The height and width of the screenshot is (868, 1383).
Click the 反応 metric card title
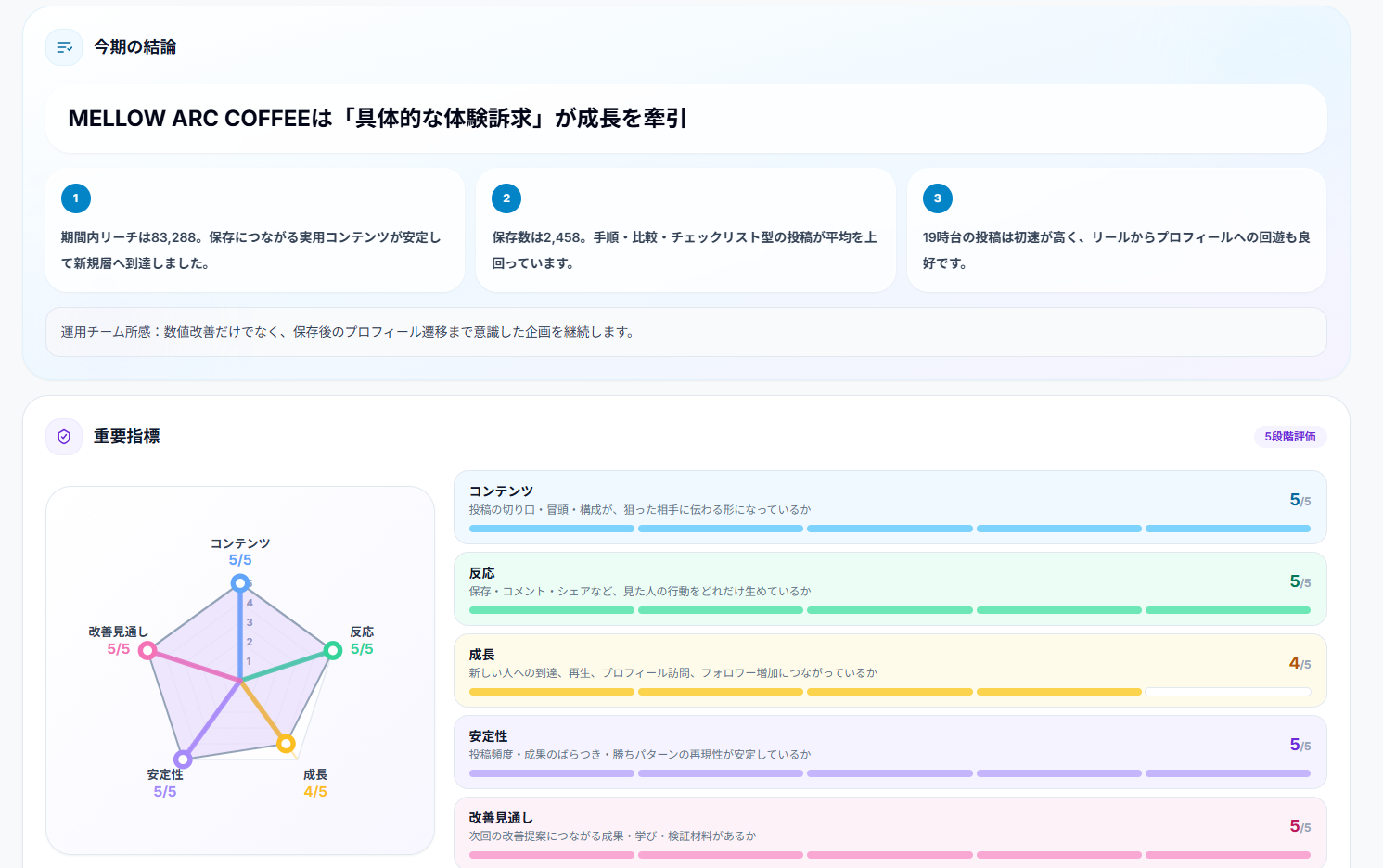point(482,573)
